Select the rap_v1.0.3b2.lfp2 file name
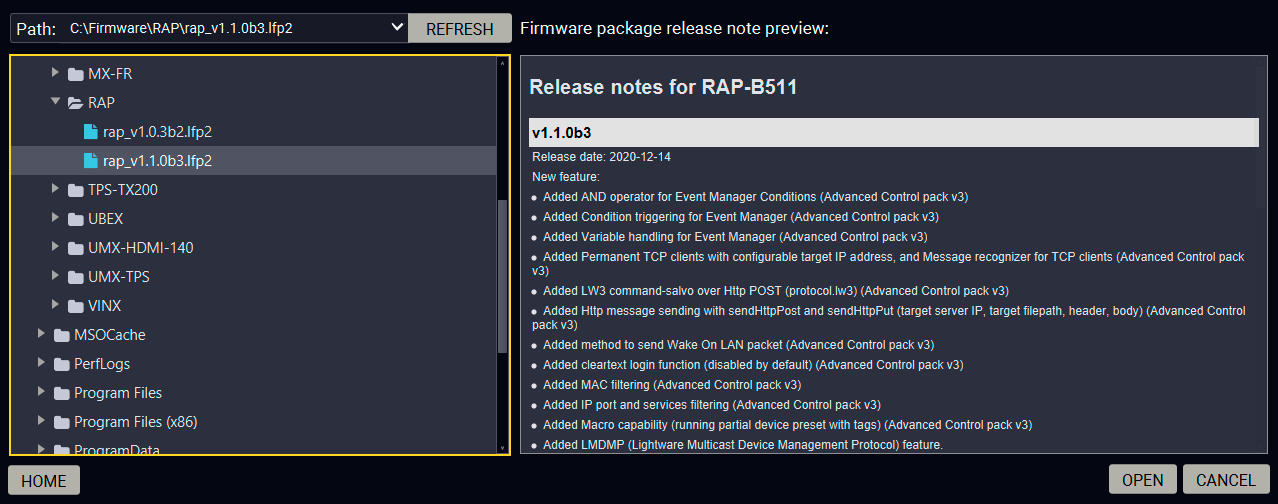1278x504 pixels. click(158, 132)
